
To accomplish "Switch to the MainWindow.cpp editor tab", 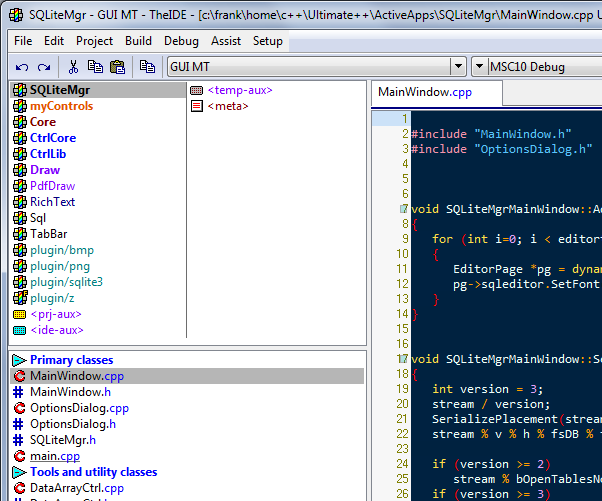I will [424, 92].
